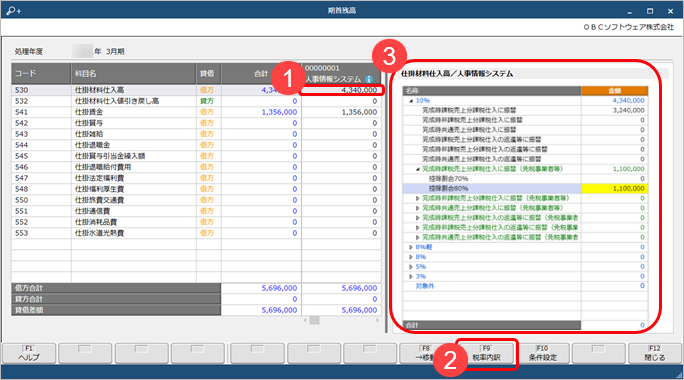Click the magnifier zoom icon in title bar
The width and height of the screenshot is (684, 380).
(13, 10)
